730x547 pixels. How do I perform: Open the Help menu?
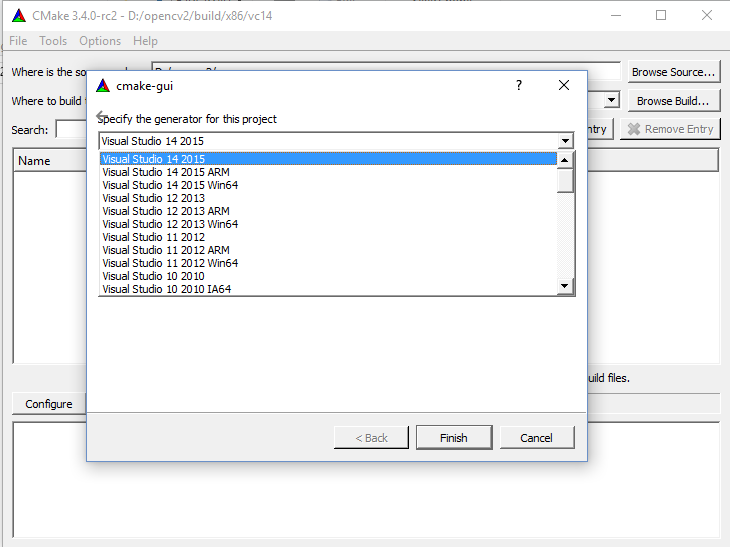(x=145, y=41)
